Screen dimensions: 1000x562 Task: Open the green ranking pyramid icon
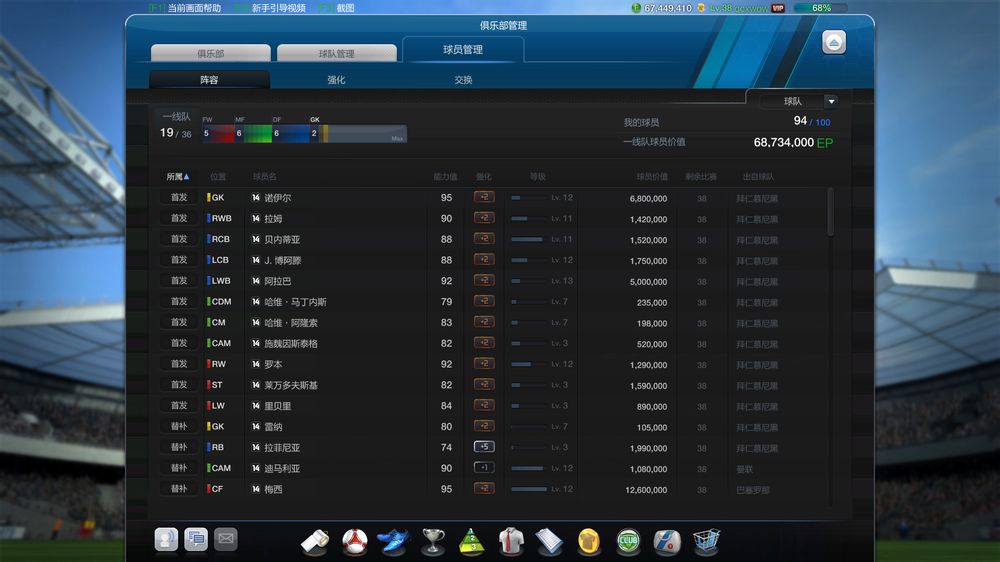471,542
